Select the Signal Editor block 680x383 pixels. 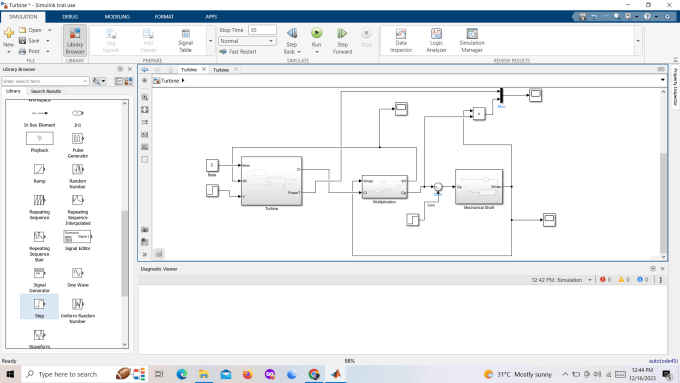point(78,240)
